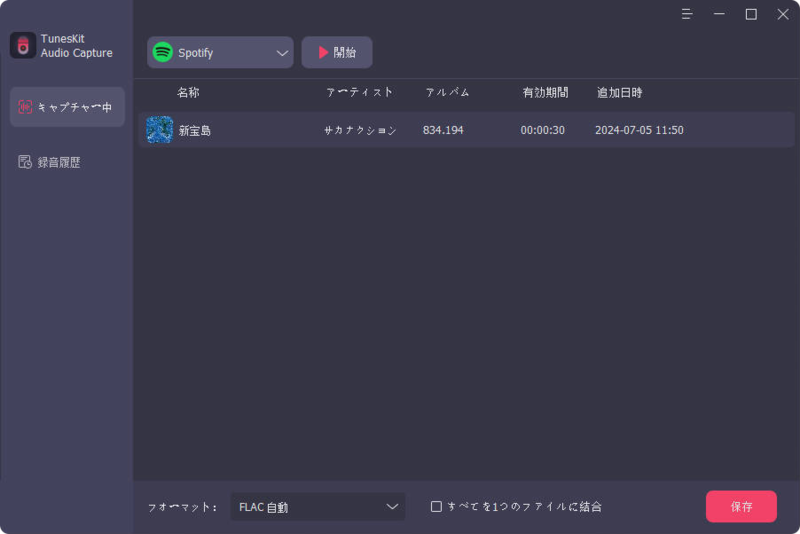The height and width of the screenshot is (534, 800).
Task: Click the アーティスト column header
Action: point(360,92)
